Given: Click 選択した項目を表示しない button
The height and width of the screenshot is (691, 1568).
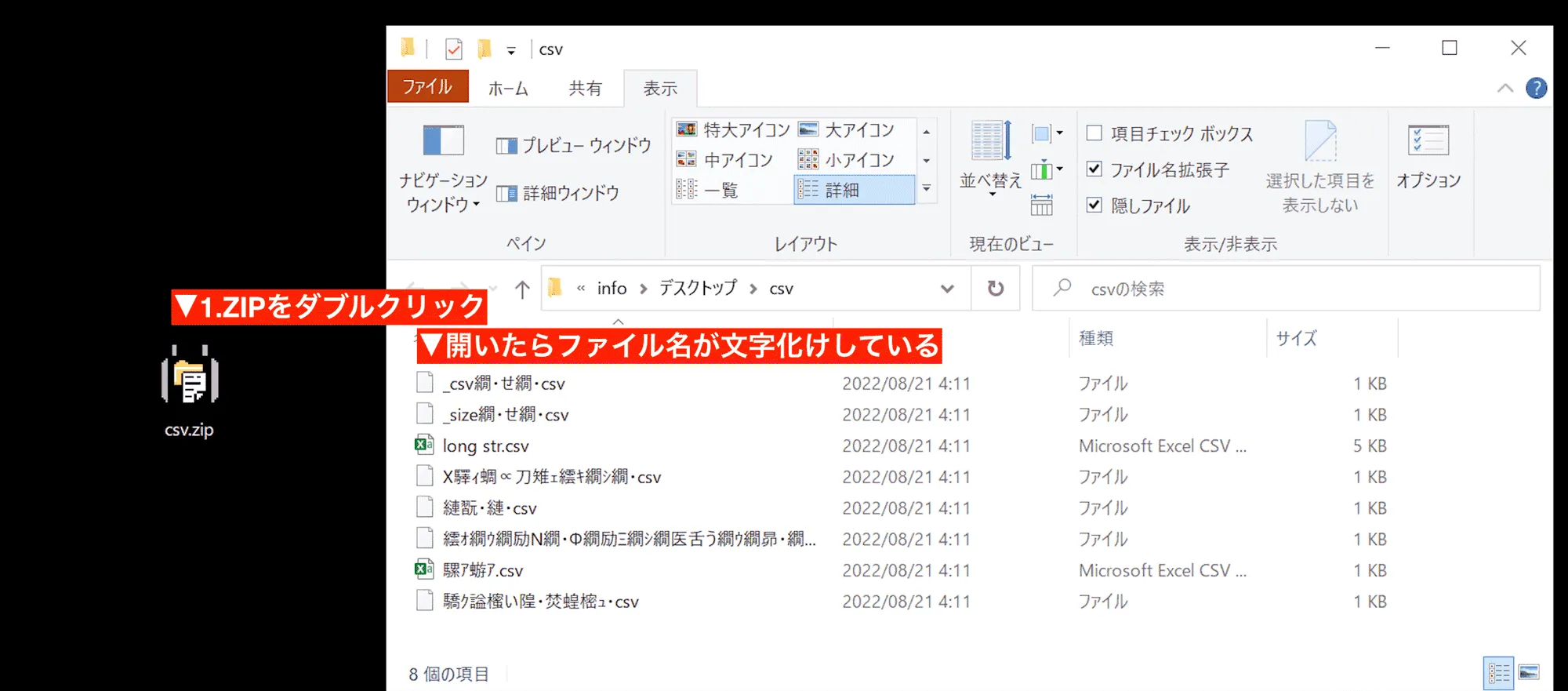Looking at the screenshot, I should 1320,167.
